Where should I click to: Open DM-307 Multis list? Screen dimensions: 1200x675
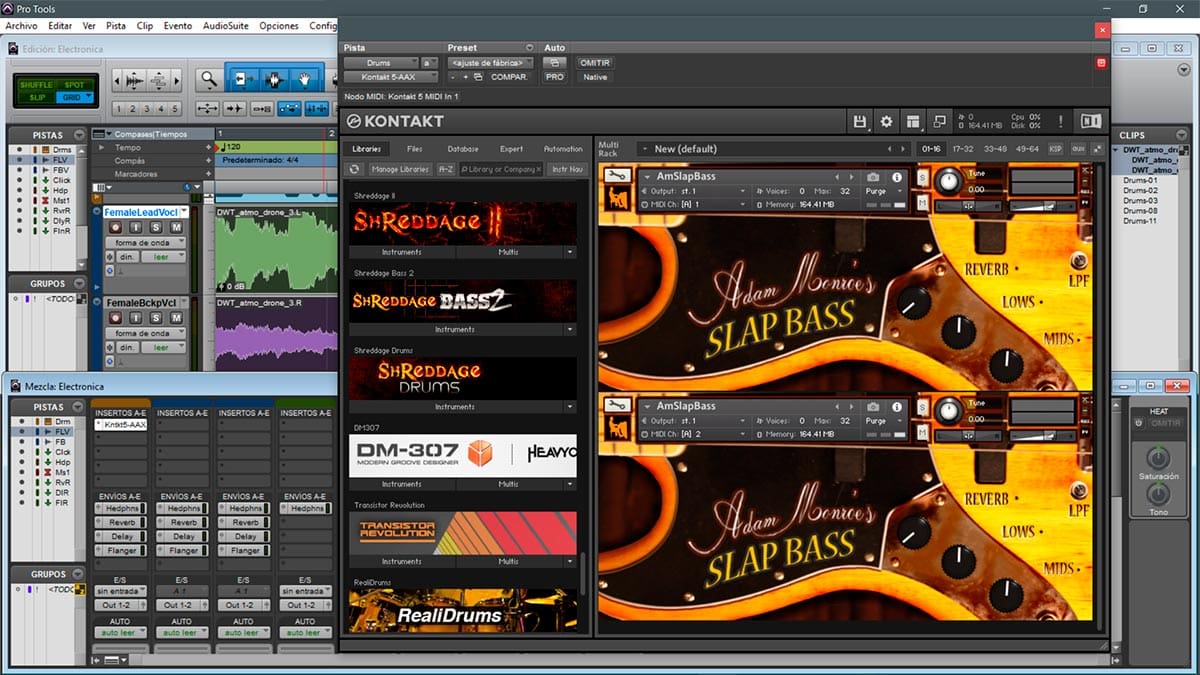point(508,483)
